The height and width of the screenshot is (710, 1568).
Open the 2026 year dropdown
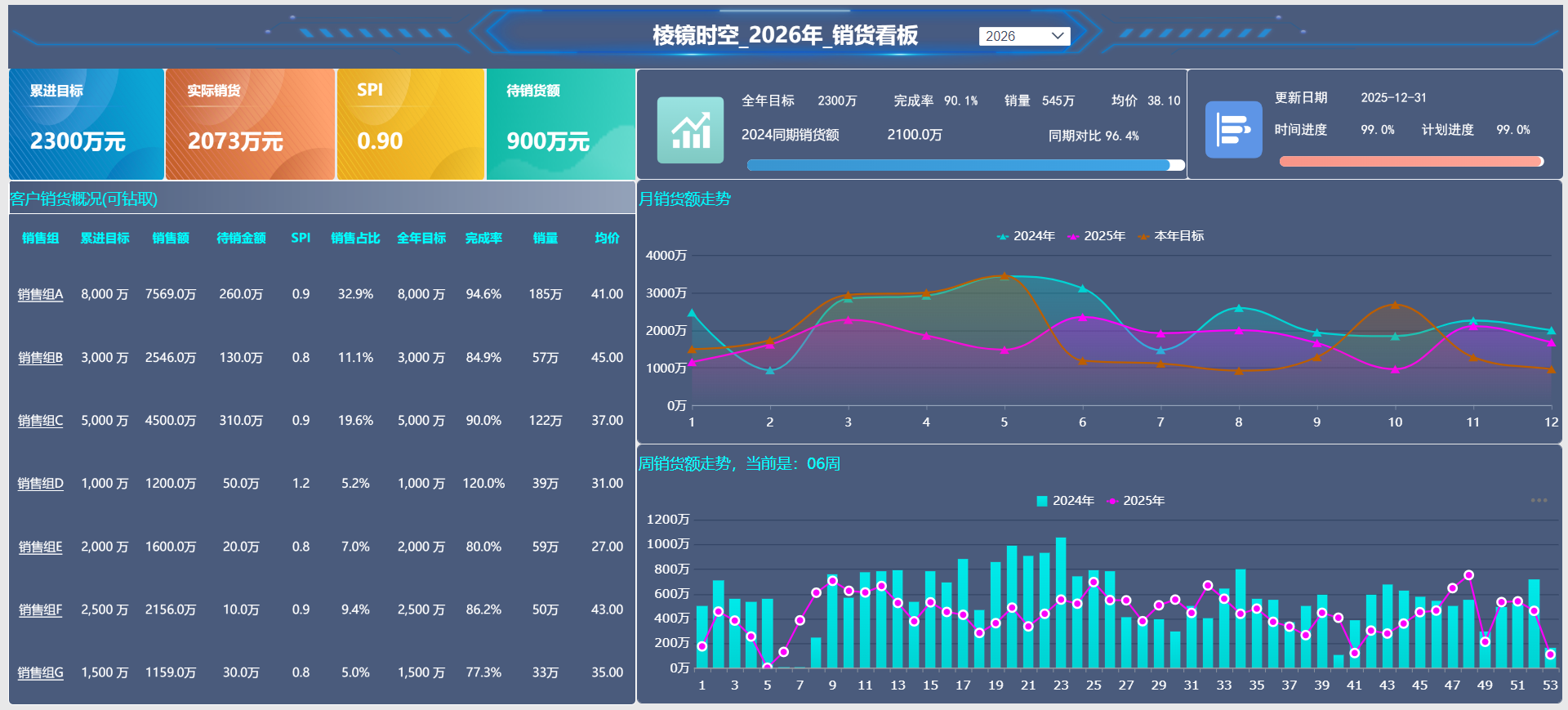click(1024, 36)
